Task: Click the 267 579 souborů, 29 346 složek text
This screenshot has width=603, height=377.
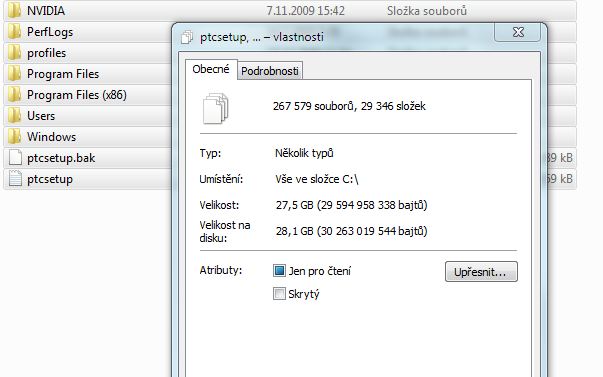Action: pyautogui.click(x=349, y=106)
